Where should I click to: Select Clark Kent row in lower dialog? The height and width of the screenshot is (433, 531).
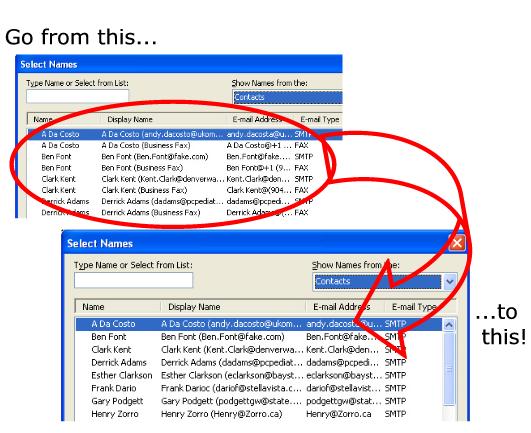pyautogui.click(x=259, y=350)
